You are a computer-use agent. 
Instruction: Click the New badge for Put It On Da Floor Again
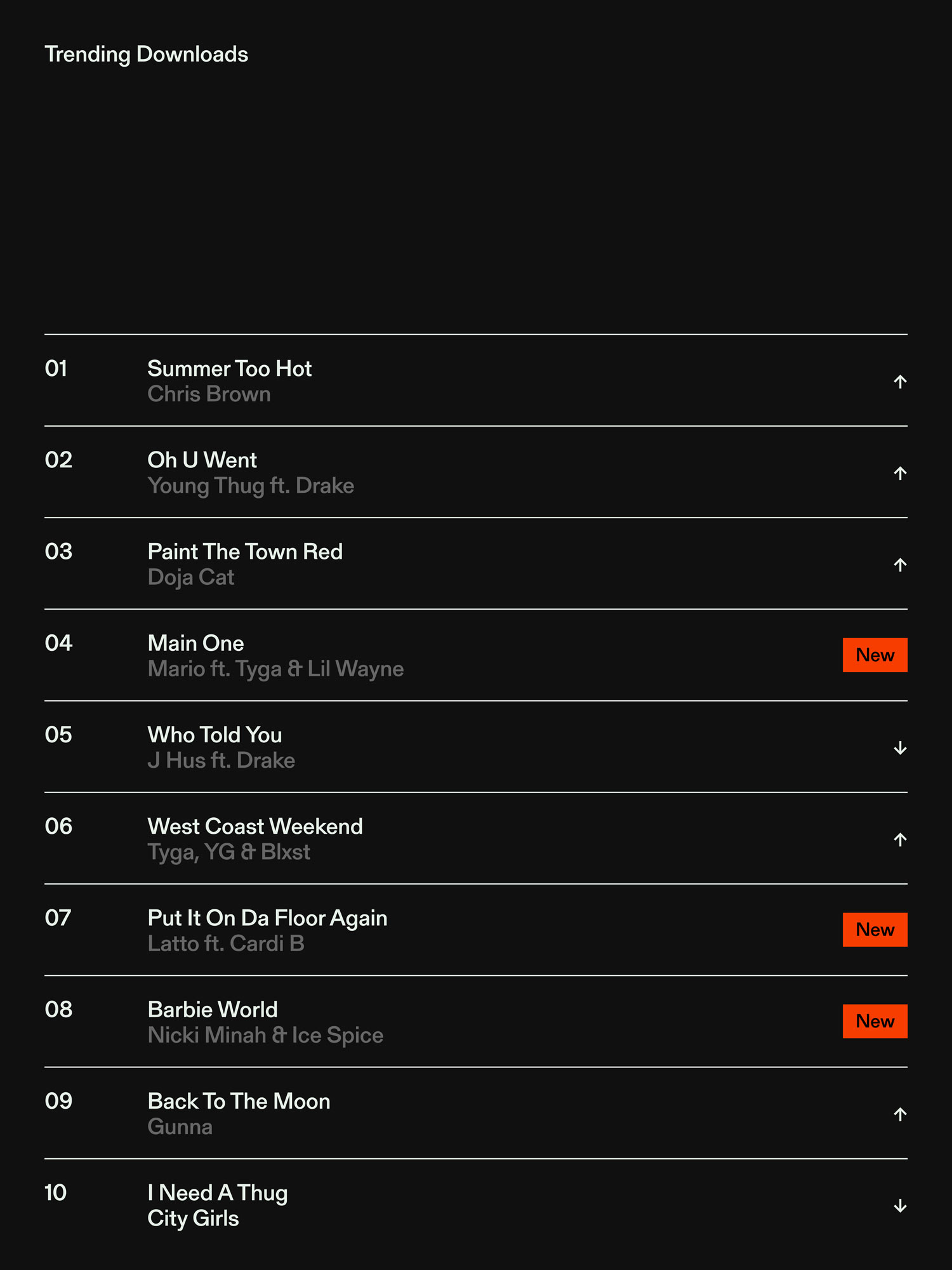coord(875,930)
